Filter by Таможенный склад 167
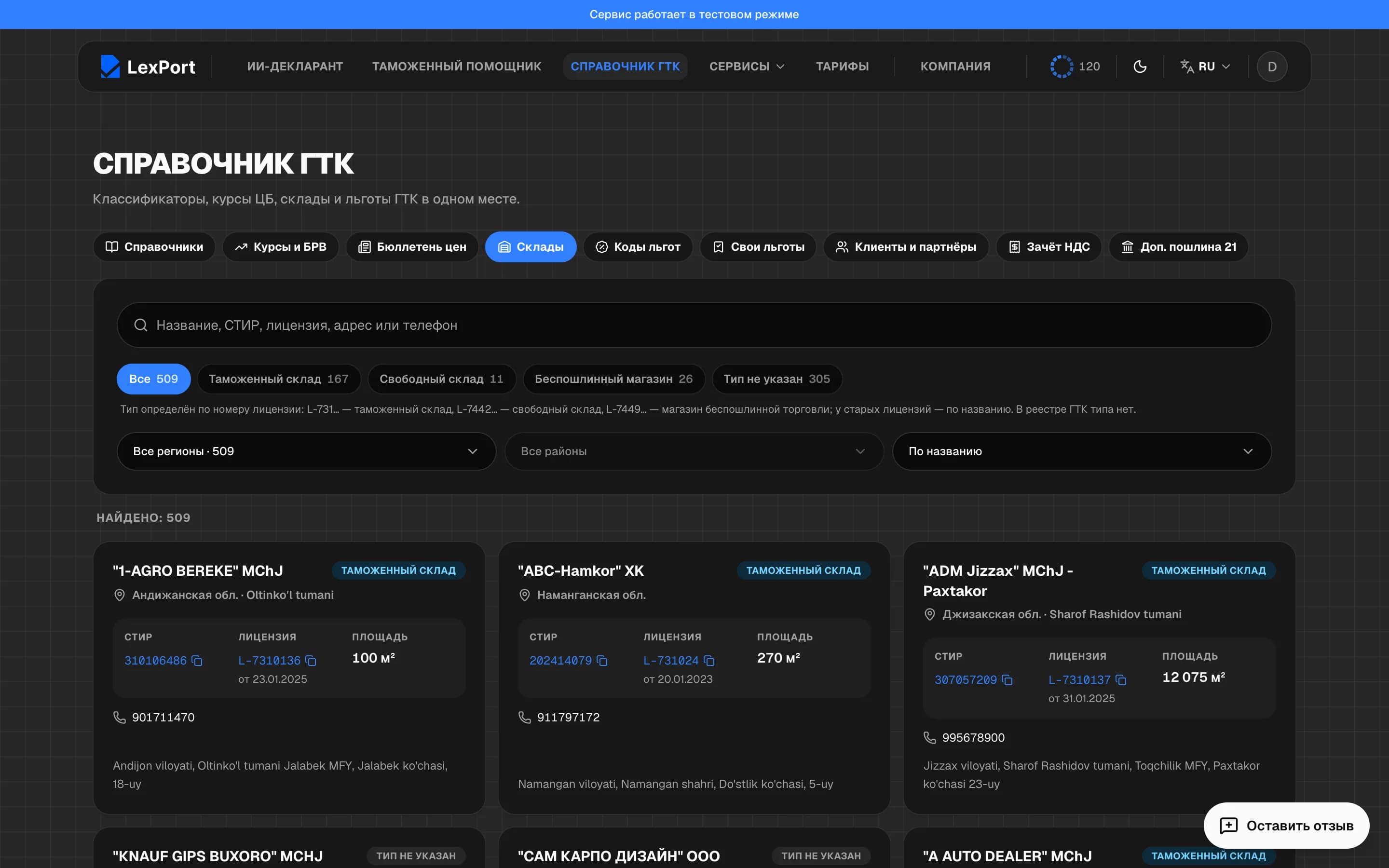This screenshot has width=1389, height=868. click(x=279, y=379)
